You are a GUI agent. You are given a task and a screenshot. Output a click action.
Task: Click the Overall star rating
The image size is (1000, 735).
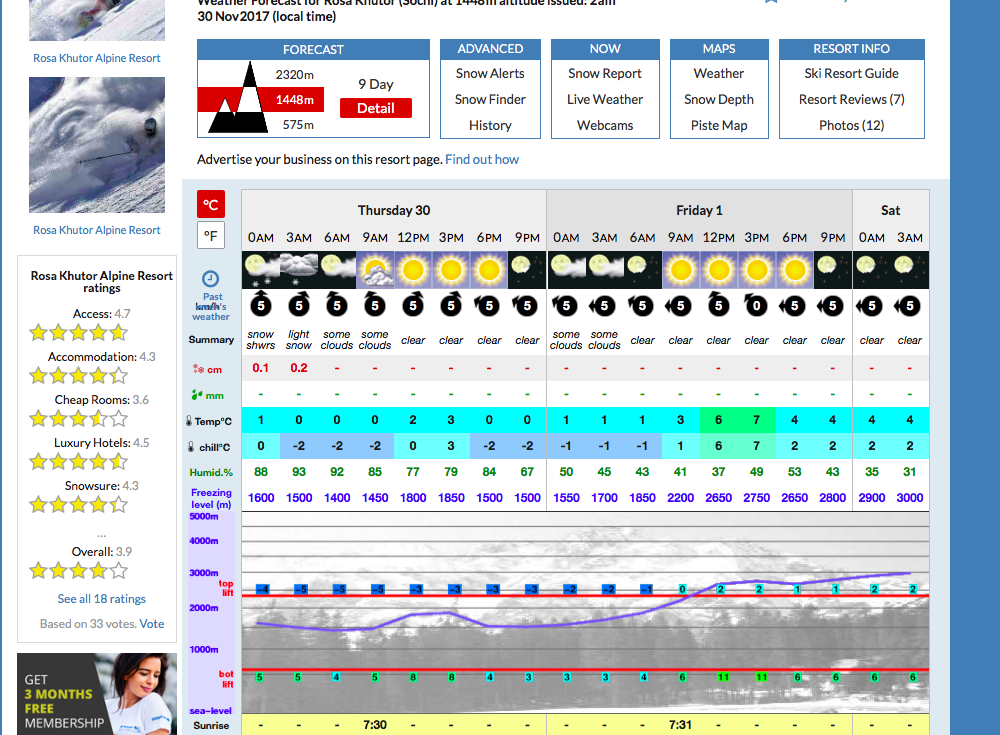click(x=78, y=570)
